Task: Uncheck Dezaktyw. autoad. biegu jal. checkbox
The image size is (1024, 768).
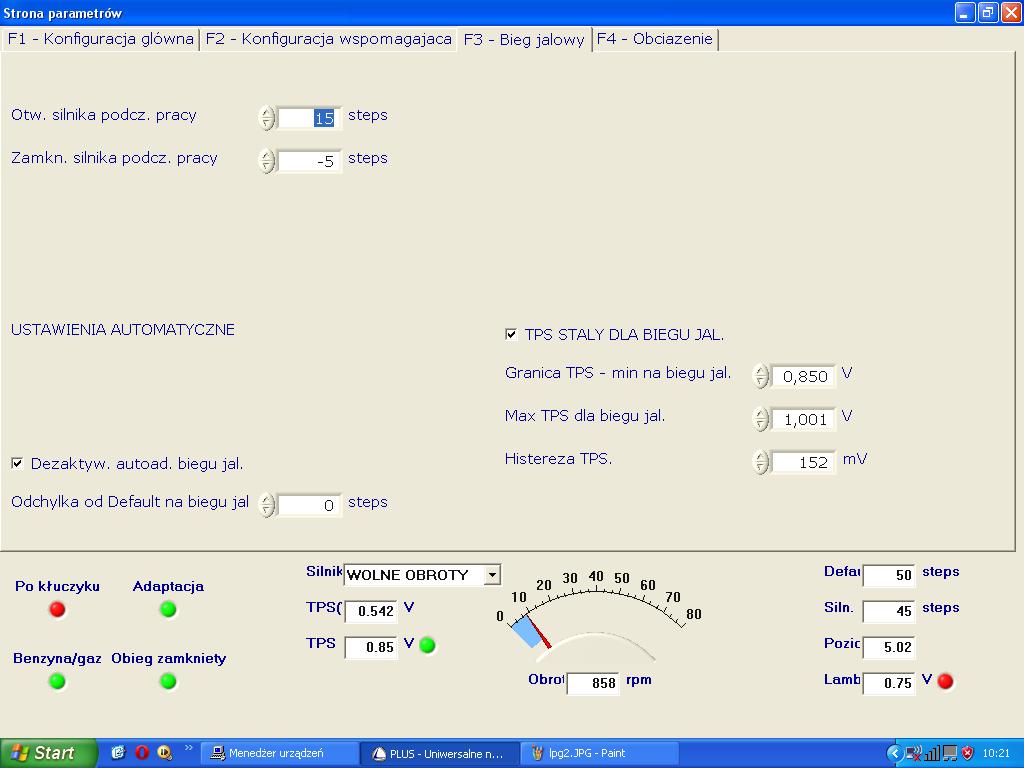Action: tap(17, 464)
